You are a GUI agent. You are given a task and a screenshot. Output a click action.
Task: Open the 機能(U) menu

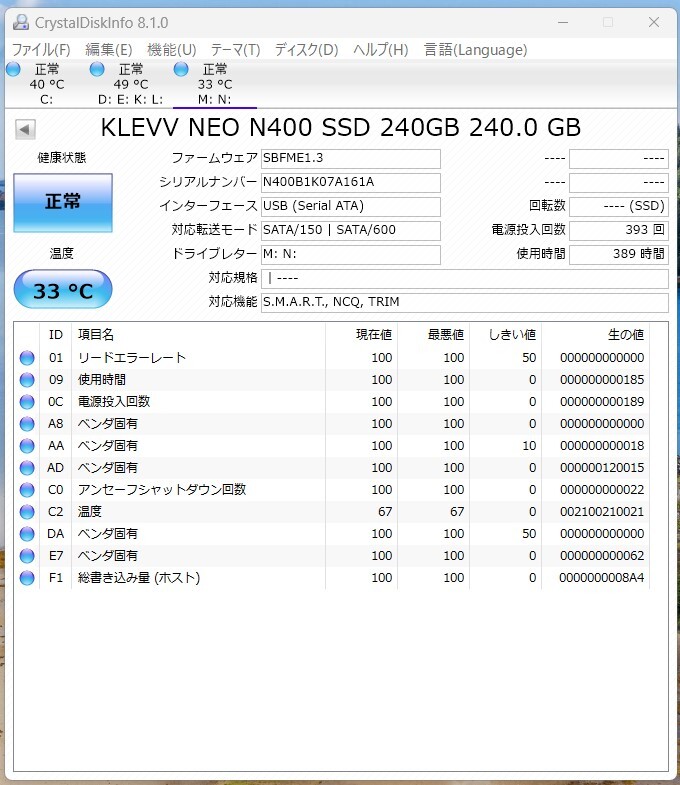click(172, 50)
